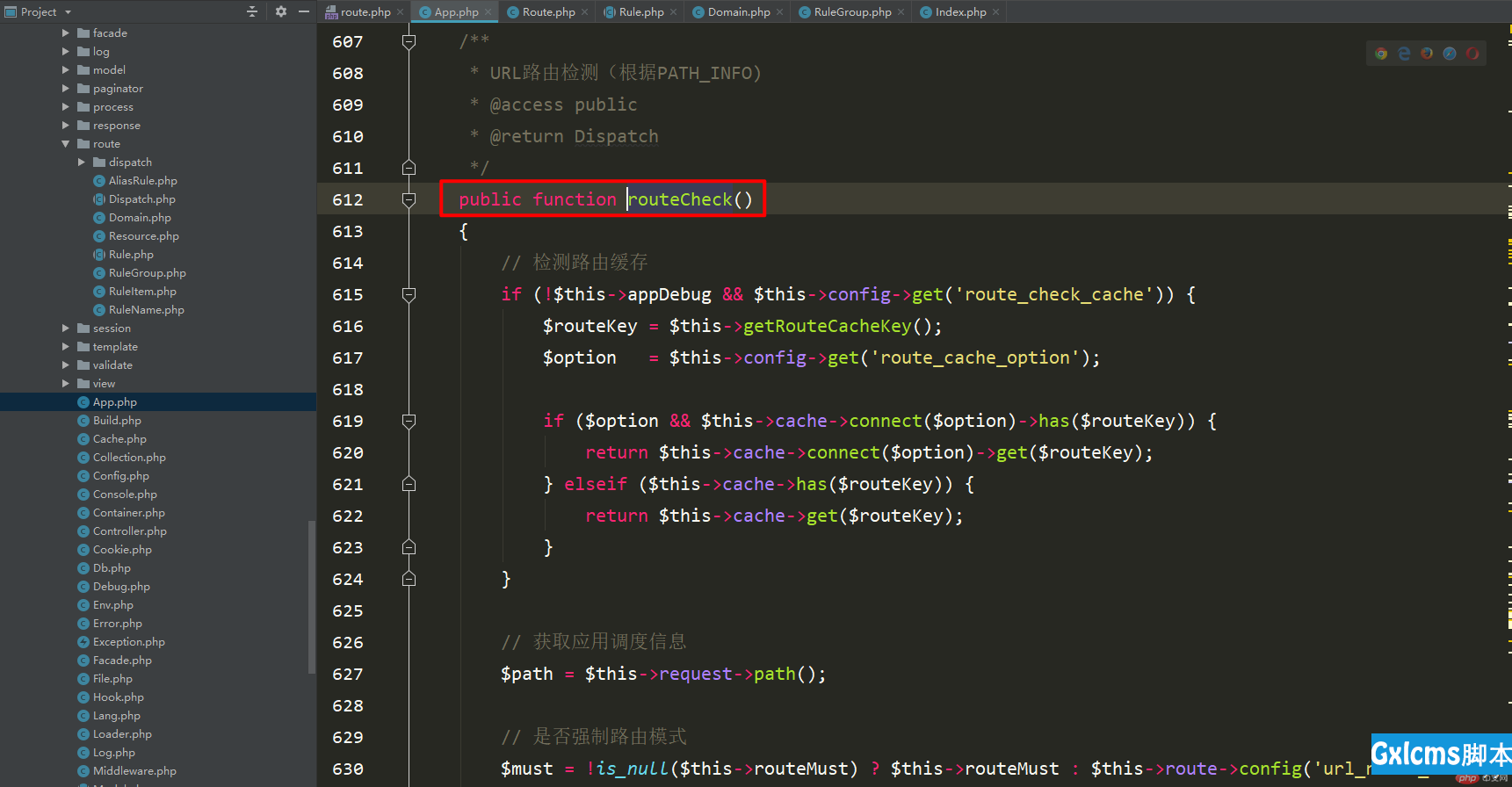Collapse the route folder
The width and height of the screenshot is (1512, 787).
pos(66,143)
